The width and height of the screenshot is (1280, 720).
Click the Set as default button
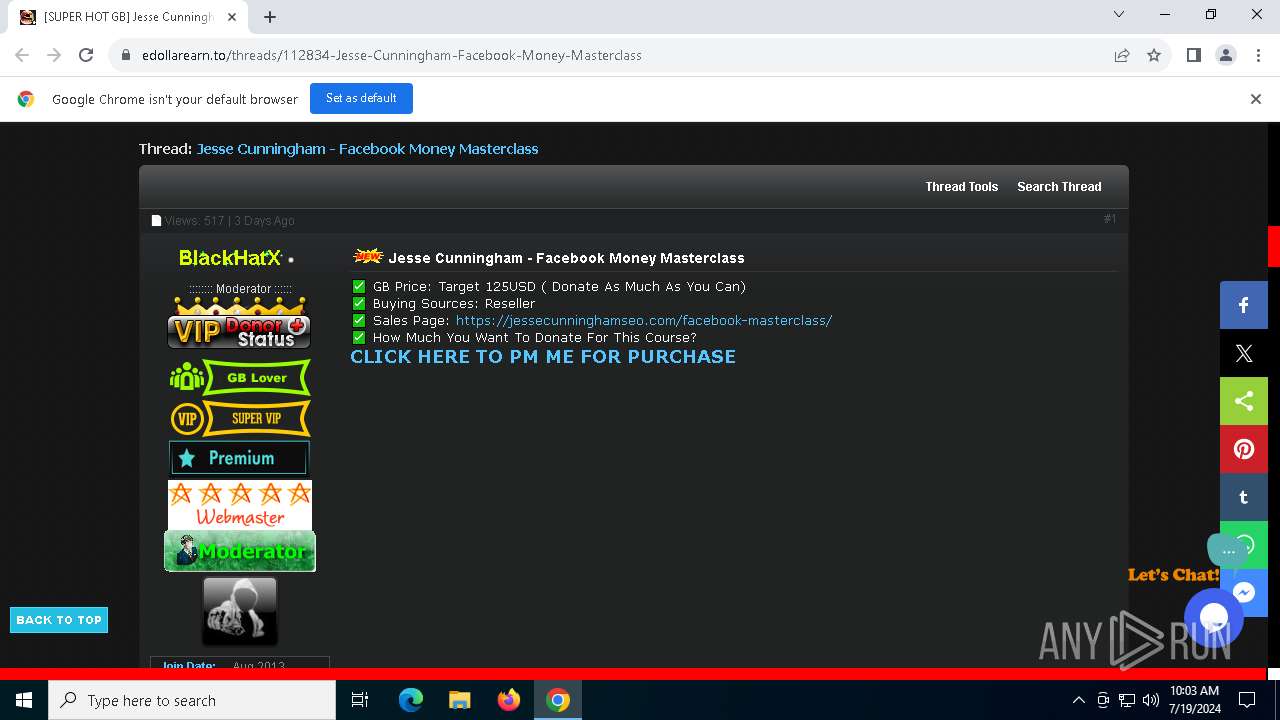point(361,98)
